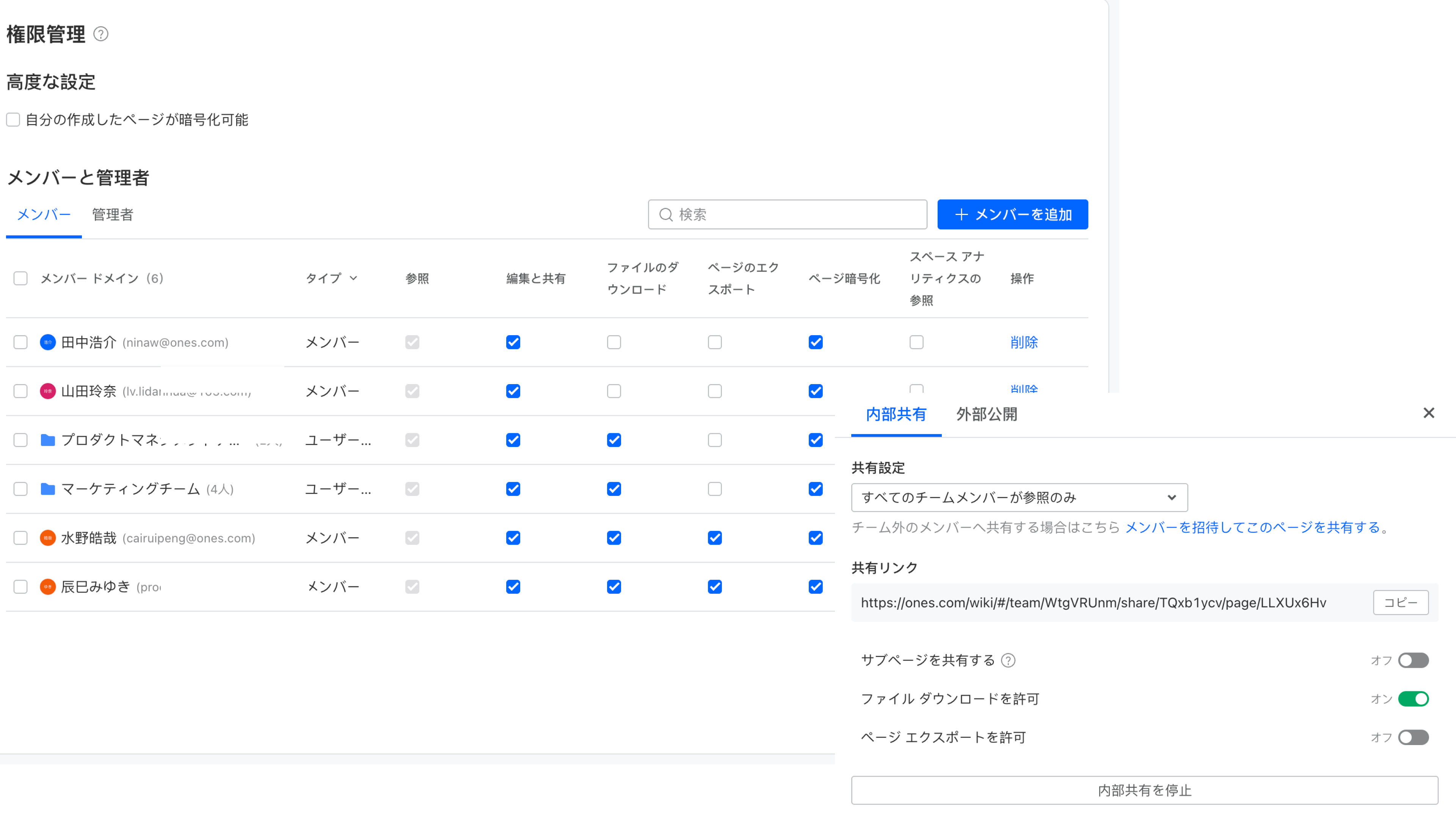Click the plus icon on メンバーを追加 button
Image resolution: width=1456 pixels, height=819 pixels.
(x=962, y=214)
